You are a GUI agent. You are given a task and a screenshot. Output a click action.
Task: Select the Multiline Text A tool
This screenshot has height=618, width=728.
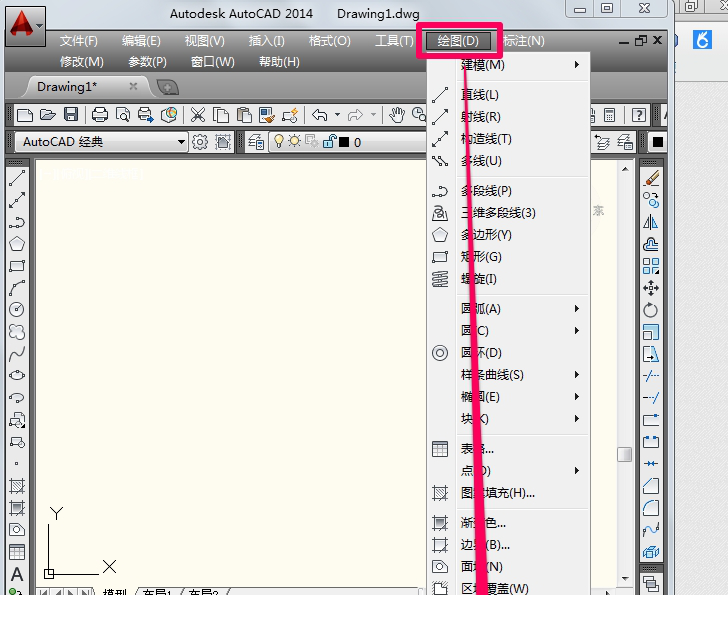tap(17, 574)
